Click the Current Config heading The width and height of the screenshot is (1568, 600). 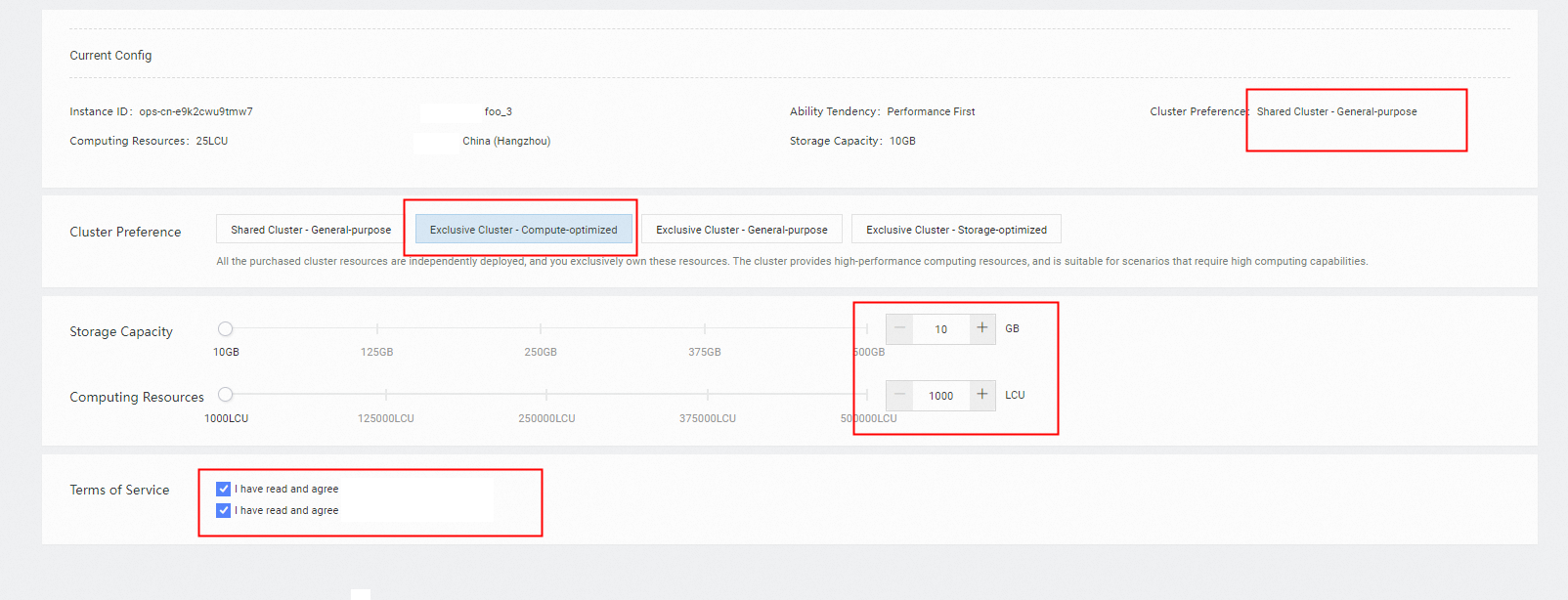[x=110, y=55]
